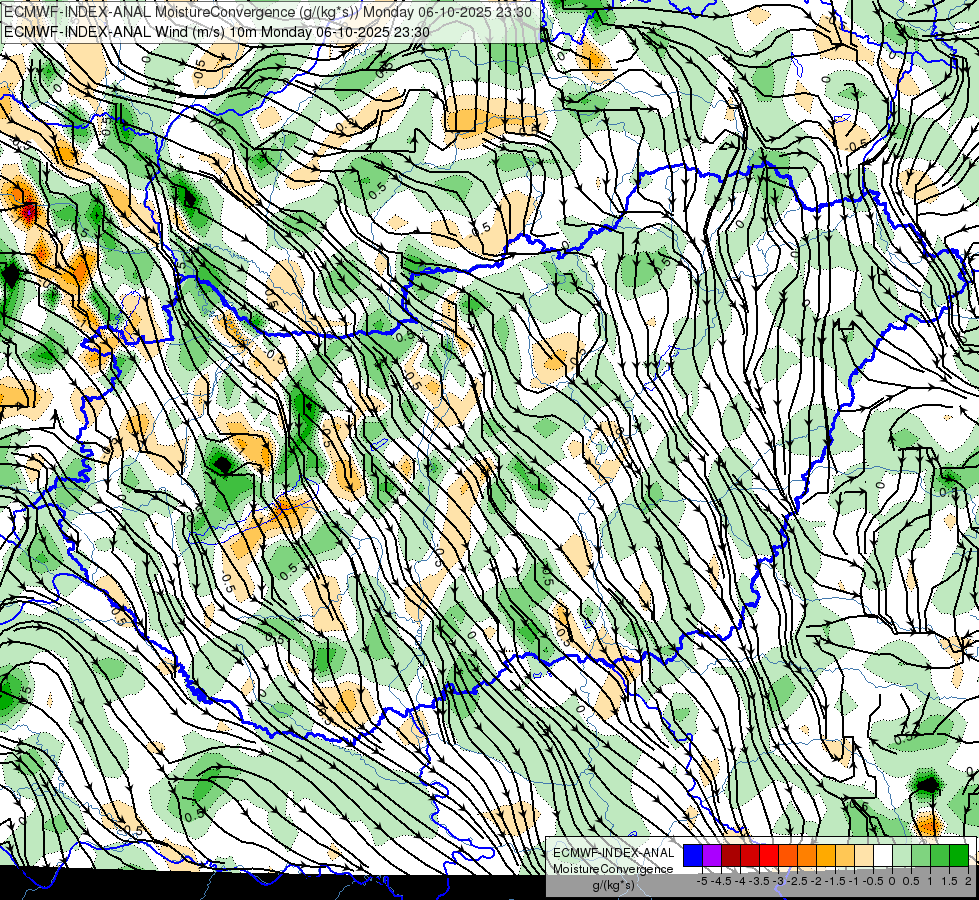Click the blue legend color swatch

click(x=693, y=856)
